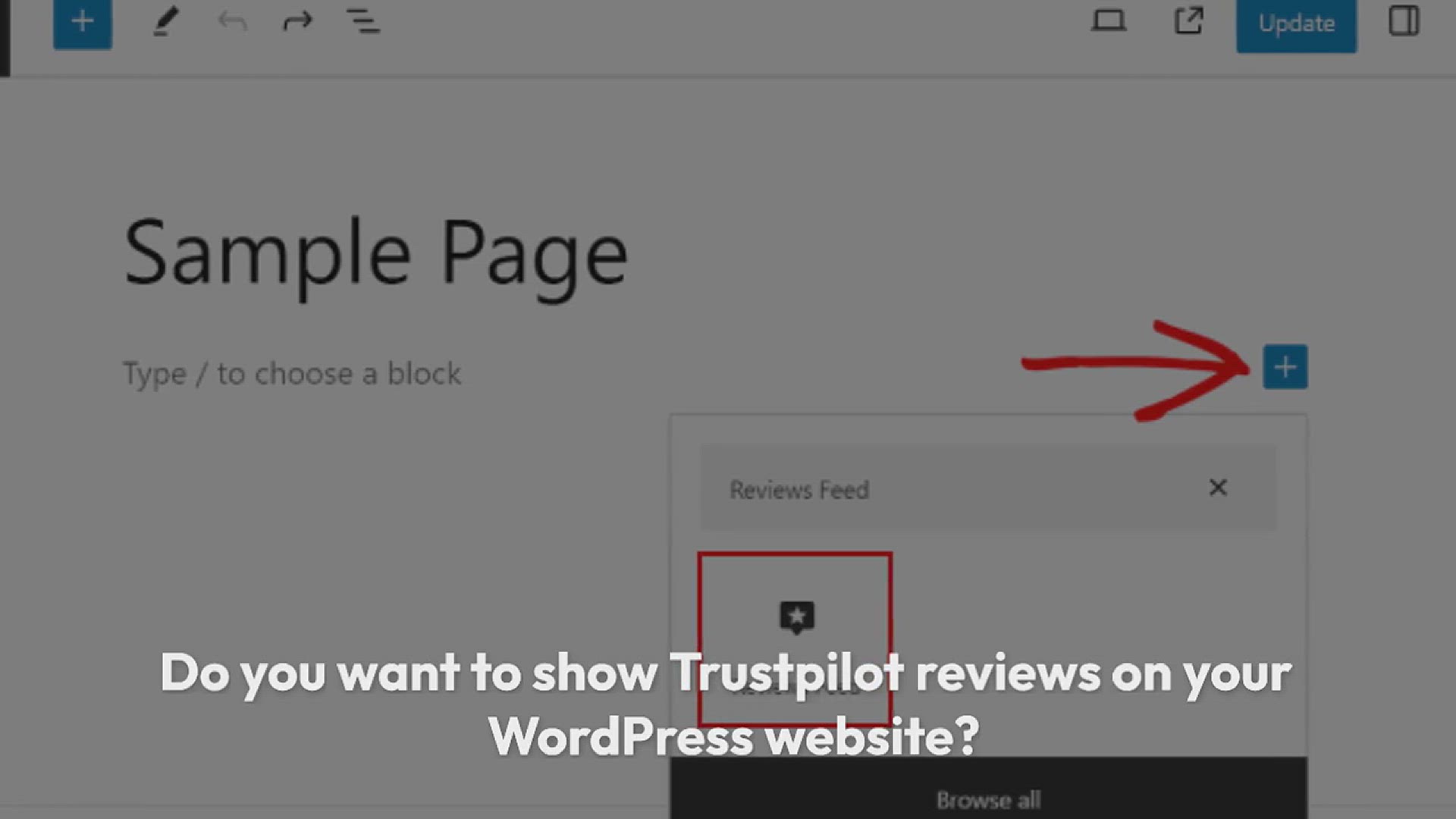The image size is (1456, 819).
Task: Select the pencil Tools icon
Action: coord(165,21)
